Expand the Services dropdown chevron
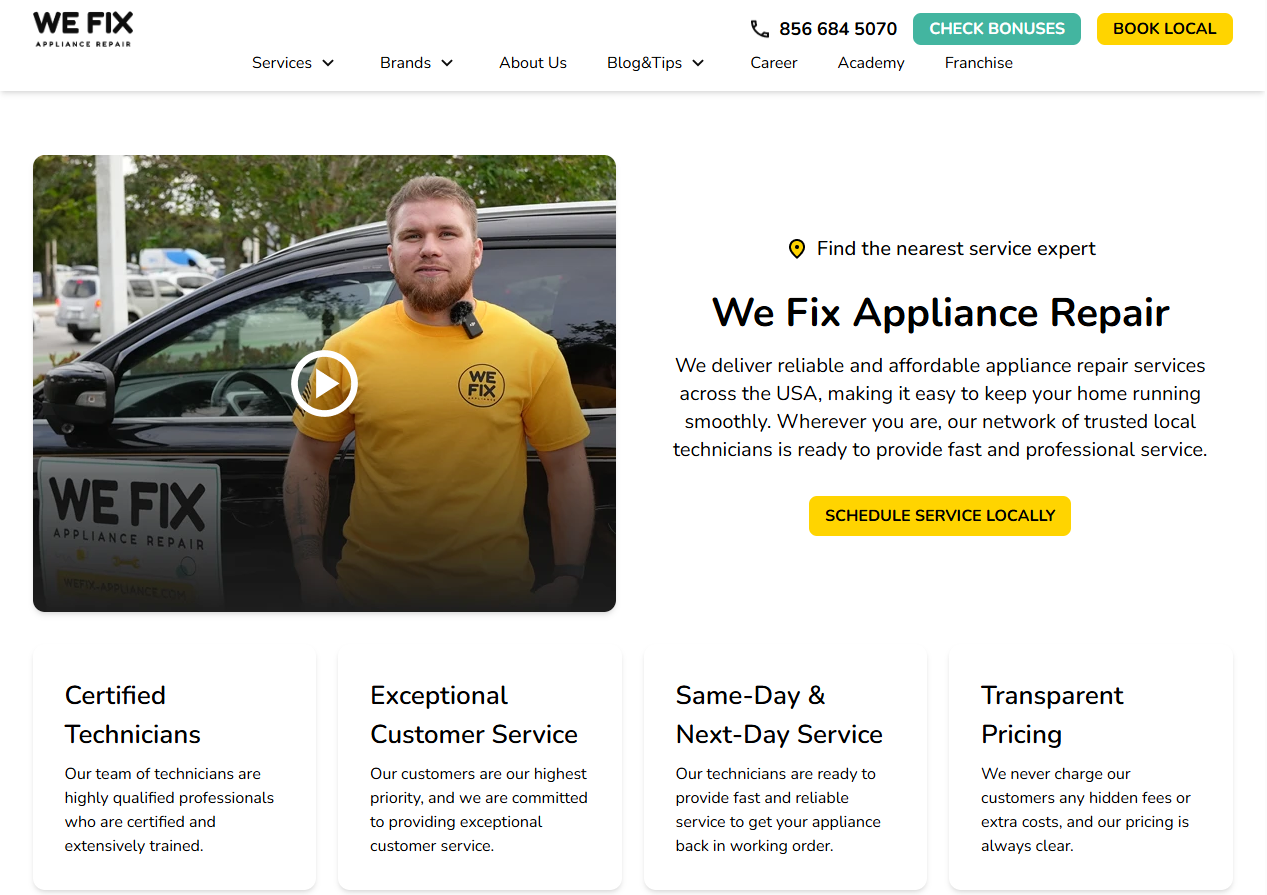 [x=328, y=63]
